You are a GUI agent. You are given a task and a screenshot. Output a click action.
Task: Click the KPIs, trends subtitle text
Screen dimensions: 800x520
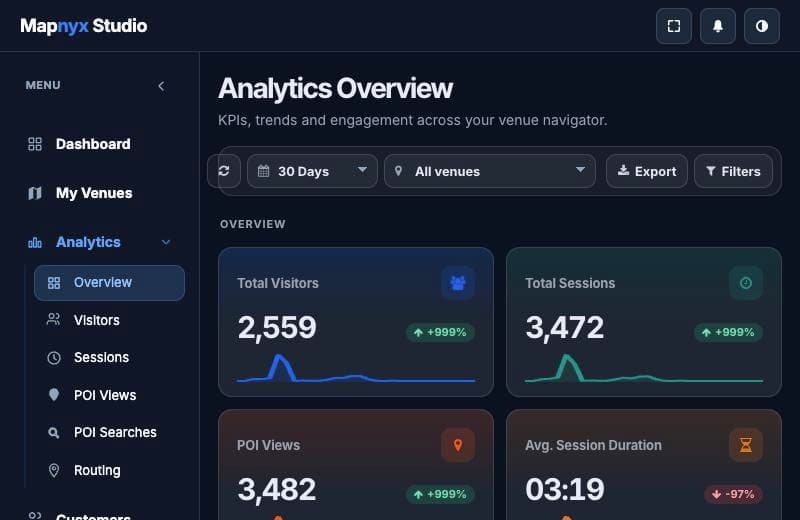point(412,120)
